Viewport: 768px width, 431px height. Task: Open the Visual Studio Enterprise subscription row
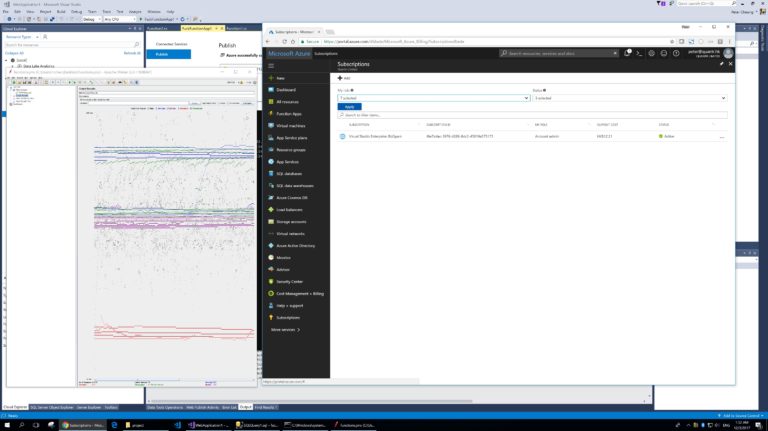pos(532,136)
